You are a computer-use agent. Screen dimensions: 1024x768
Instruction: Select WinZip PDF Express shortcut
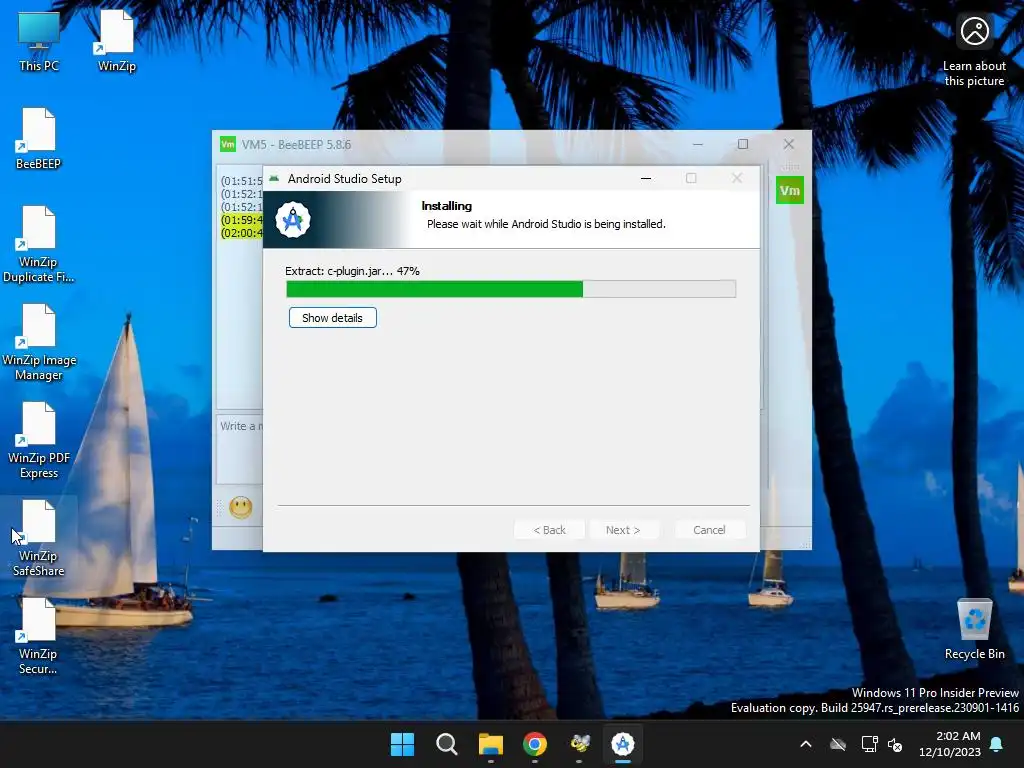39,440
